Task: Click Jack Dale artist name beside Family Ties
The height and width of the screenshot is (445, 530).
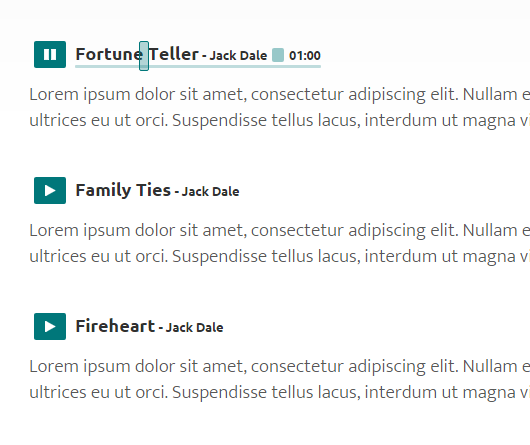Action: point(210,192)
